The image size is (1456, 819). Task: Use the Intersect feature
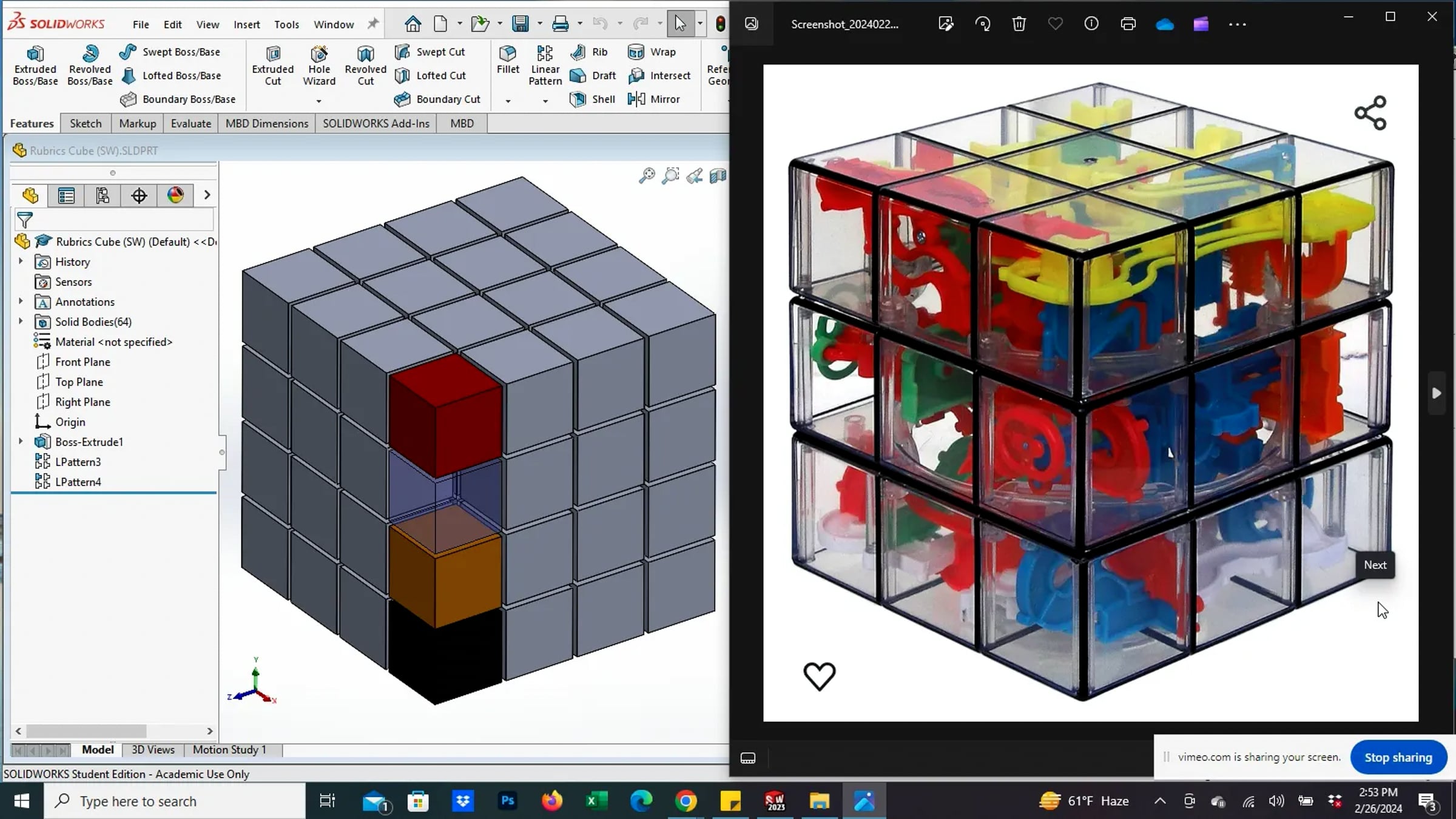[x=659, y=75]
